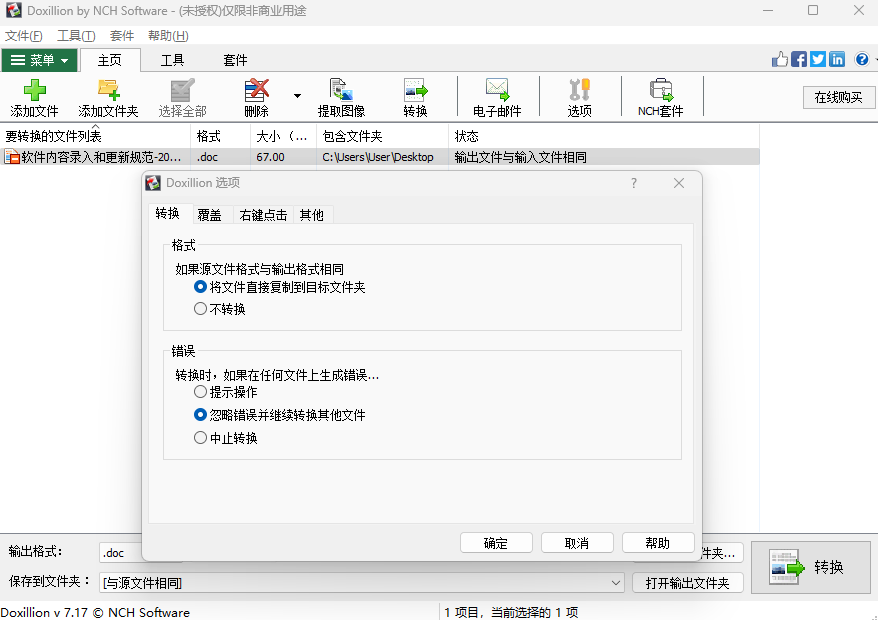Image resolution: width=878 pixels, height=620 pixels.
Task: Switch to the 其他 tab in dialog
Action: pos(312,215)
